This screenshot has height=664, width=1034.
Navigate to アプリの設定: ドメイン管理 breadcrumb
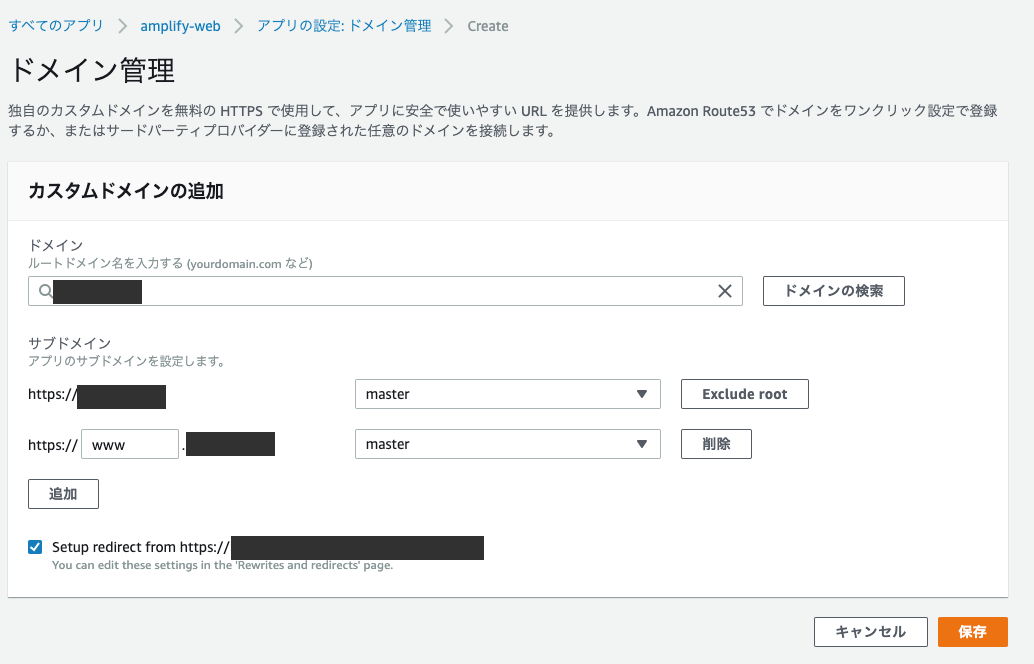click(344, 26)
